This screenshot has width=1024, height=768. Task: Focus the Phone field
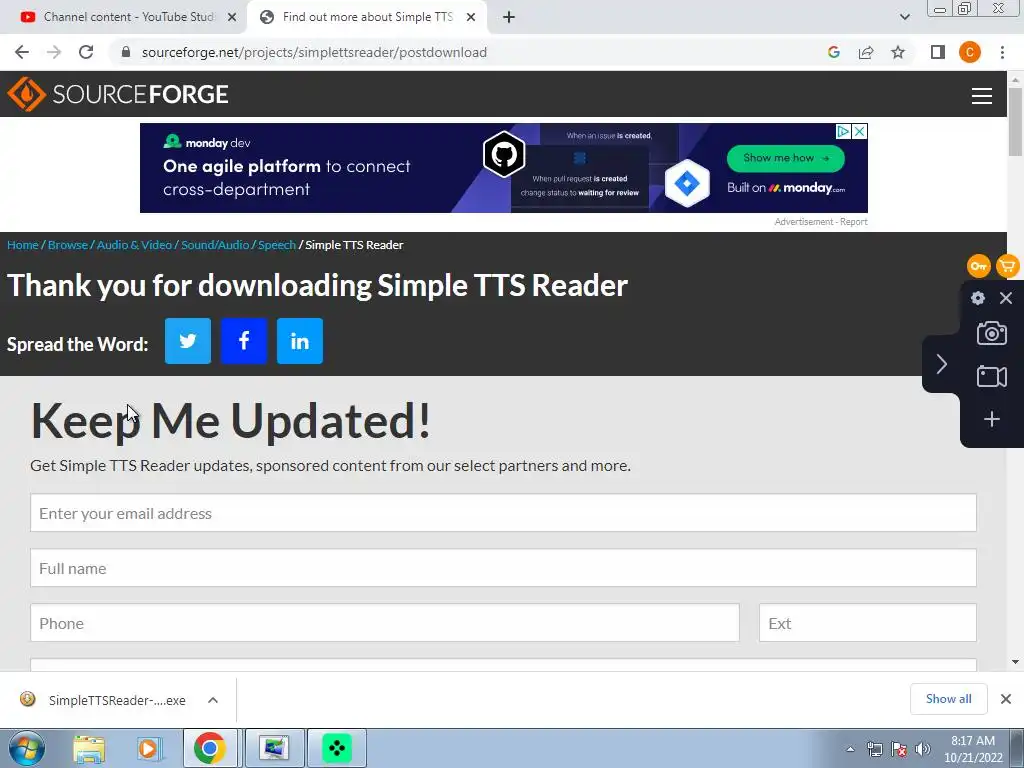coord(385,622)
